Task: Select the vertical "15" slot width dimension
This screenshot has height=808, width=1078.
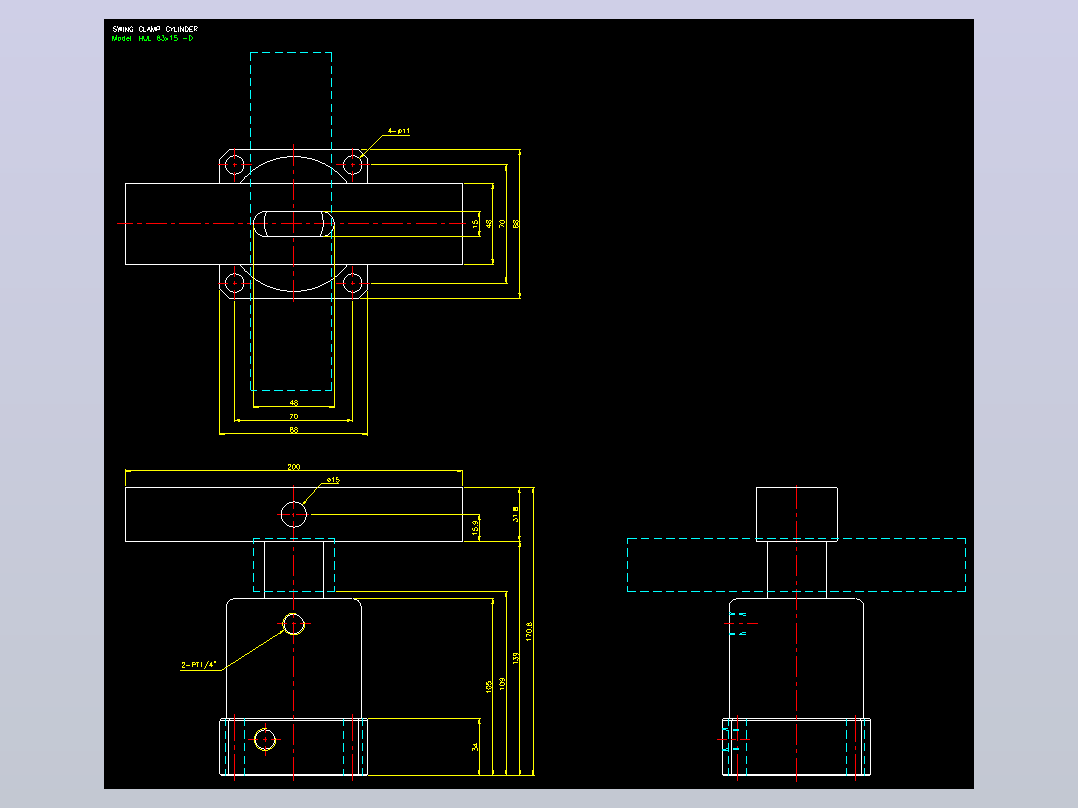Action: pos(475,223)
